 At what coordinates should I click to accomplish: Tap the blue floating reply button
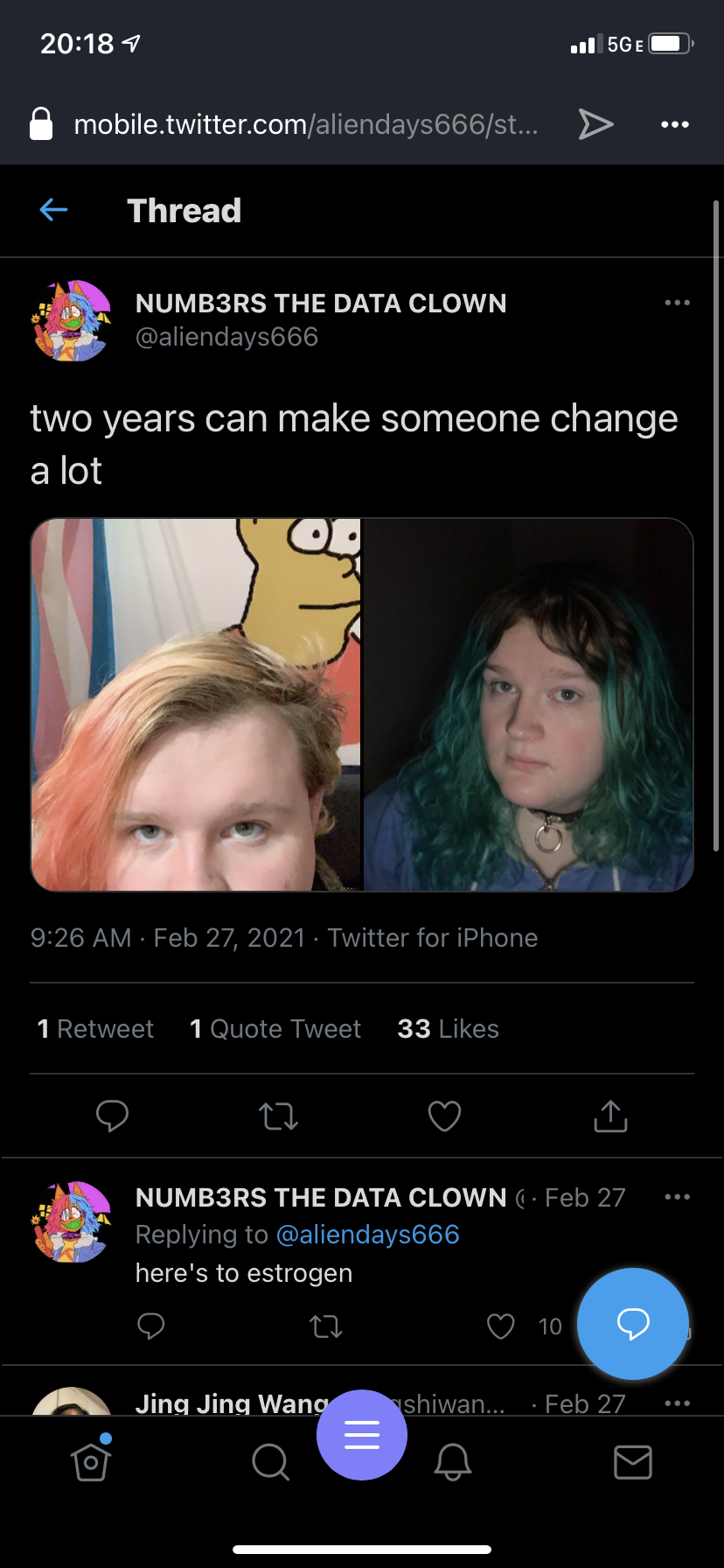pos(633,1323)
